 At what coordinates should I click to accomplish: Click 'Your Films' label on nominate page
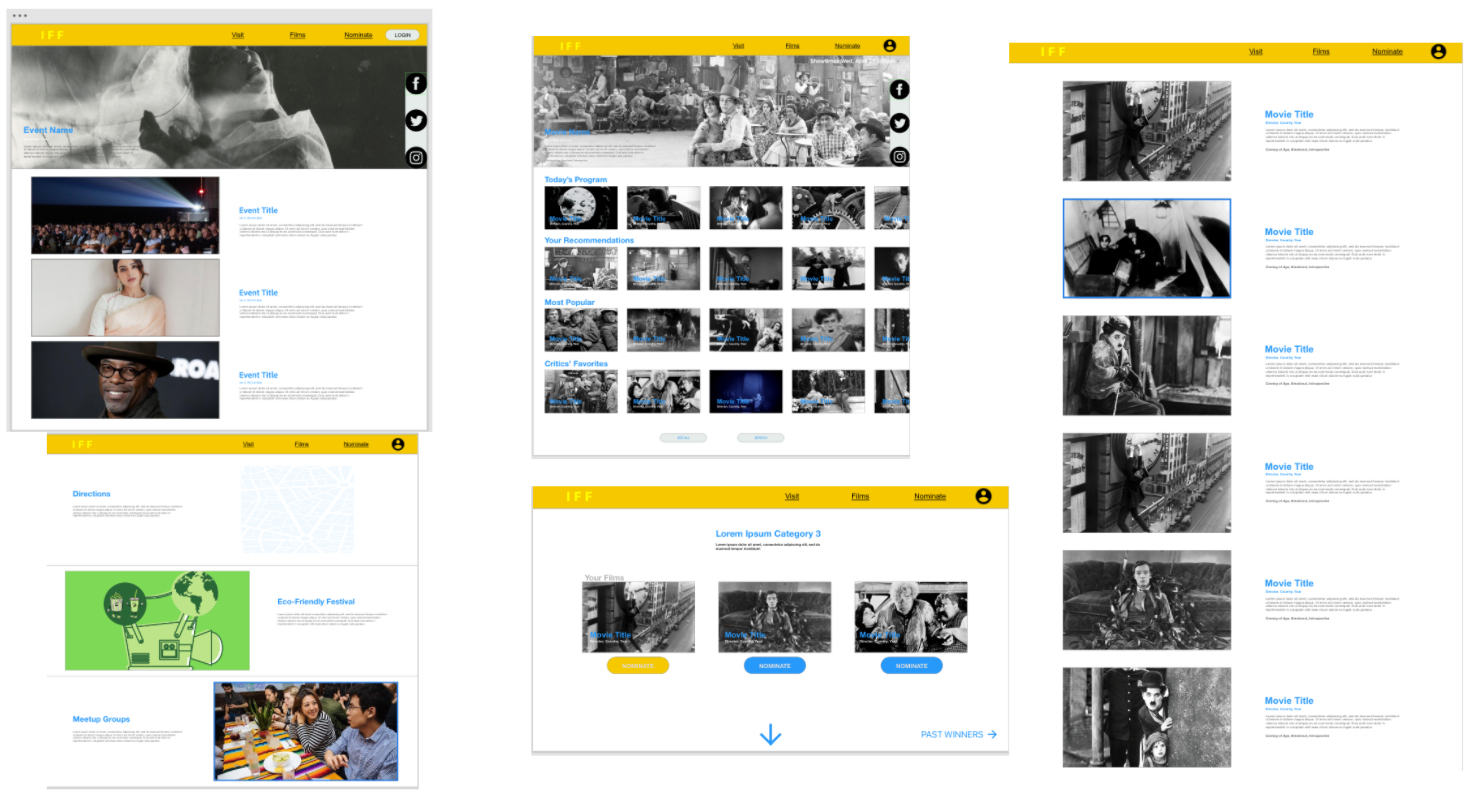(604, 578)
